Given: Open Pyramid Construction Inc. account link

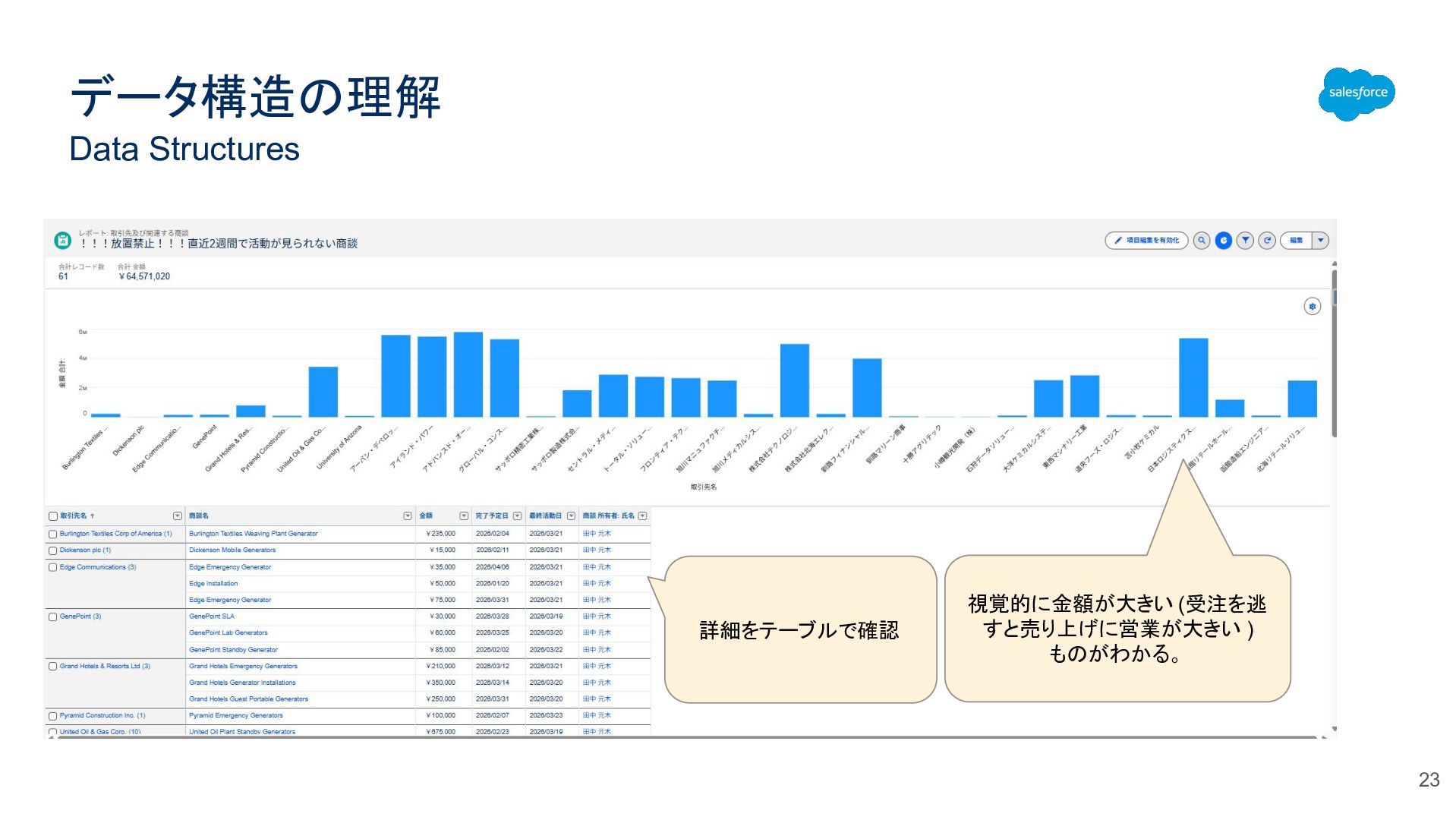Looking at the screenshot, I should [102, 716].
